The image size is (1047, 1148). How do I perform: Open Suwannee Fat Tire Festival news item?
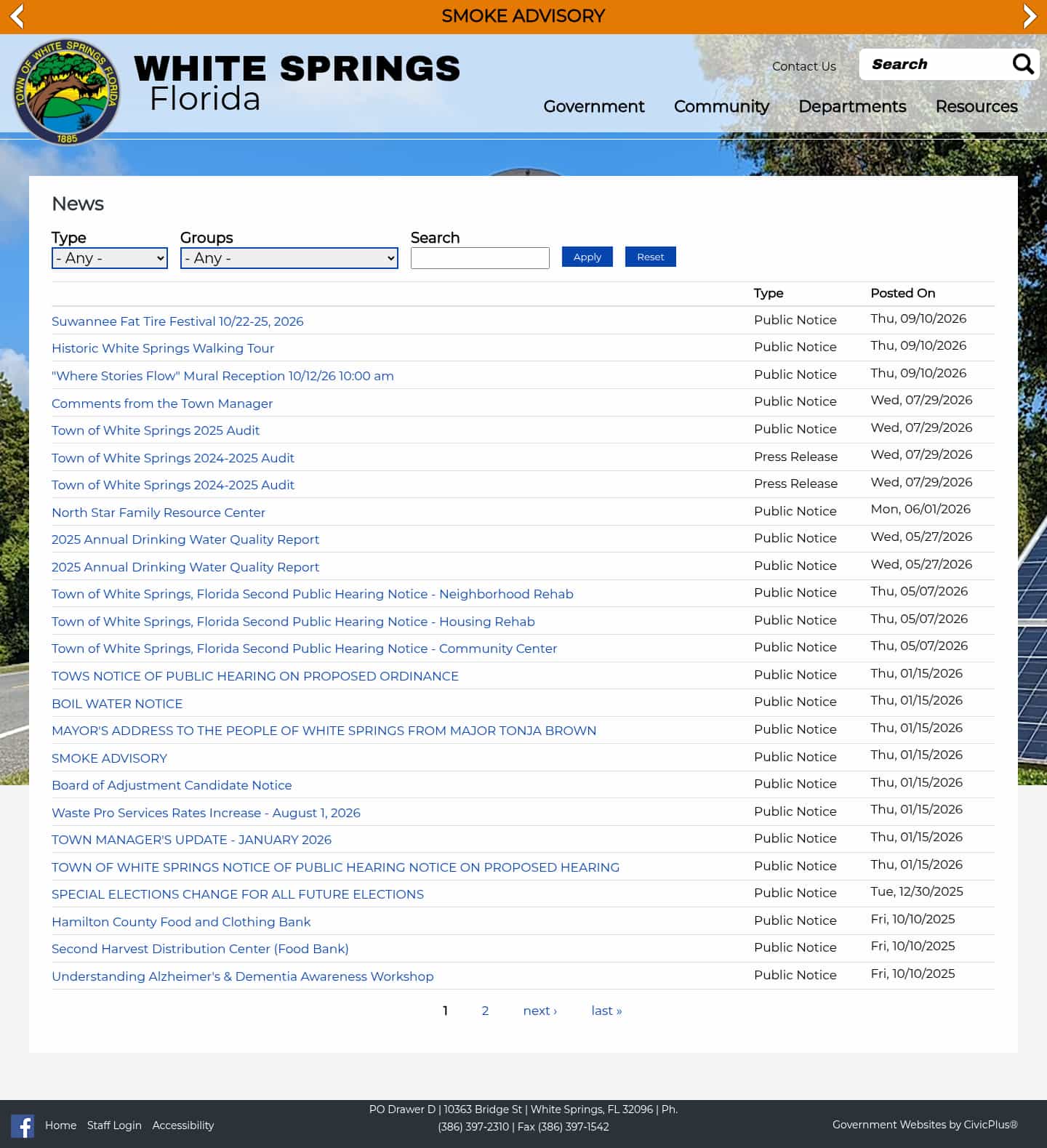tap(177, 321)
